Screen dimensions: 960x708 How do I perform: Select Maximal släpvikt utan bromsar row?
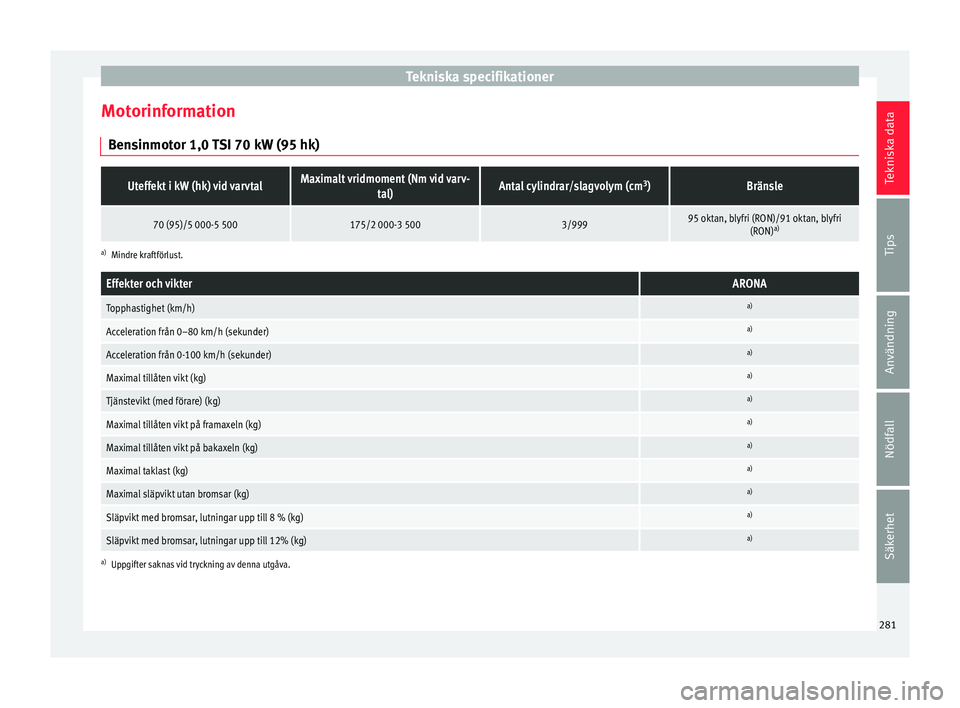[479, 494]
